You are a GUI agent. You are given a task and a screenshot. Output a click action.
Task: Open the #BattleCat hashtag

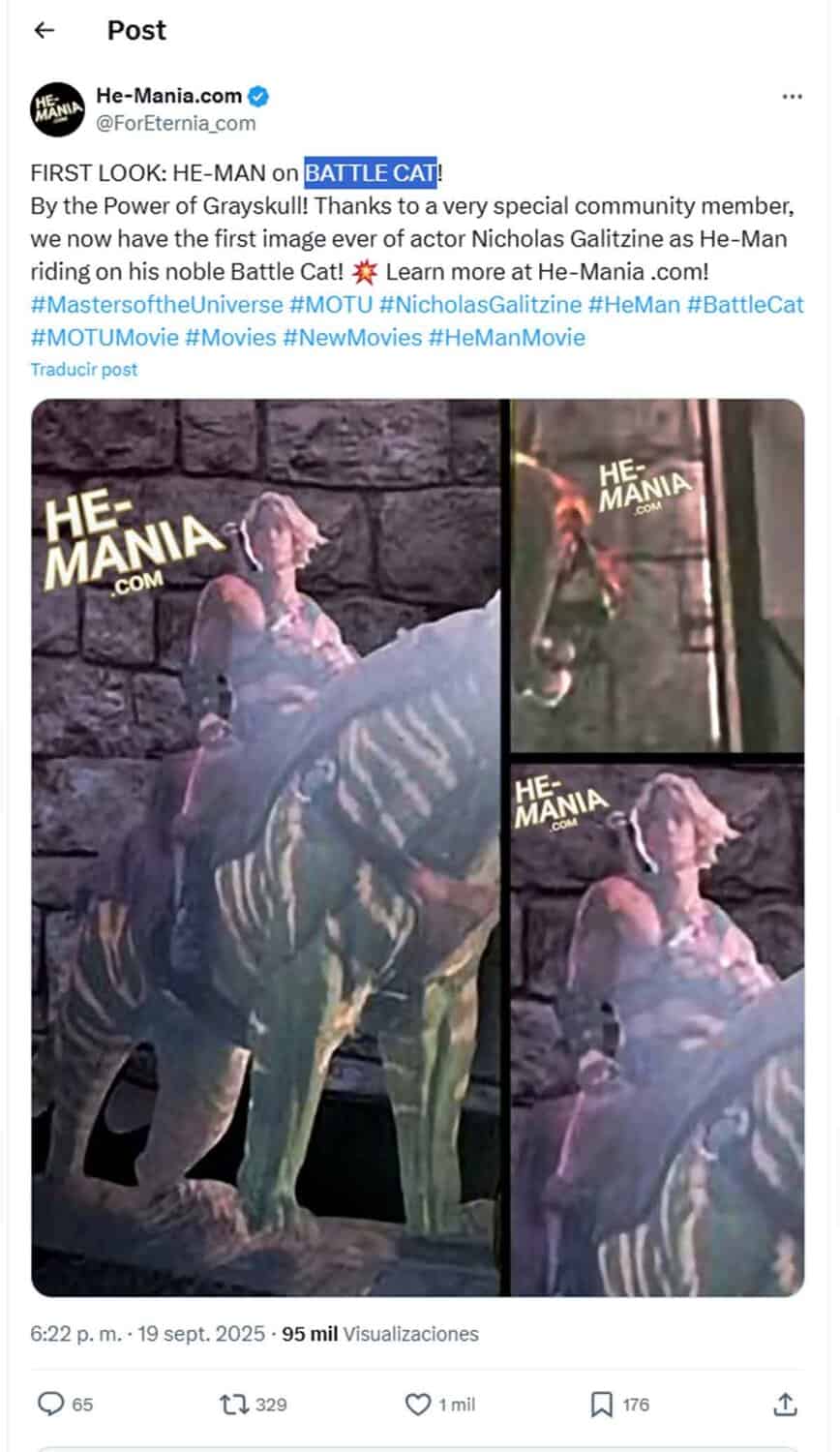[x=745, y=304]
